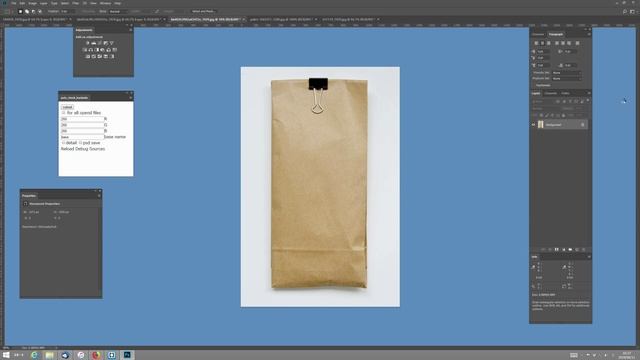
Task: Open the Layers panel flyout menu
Action: pos(589,93)
